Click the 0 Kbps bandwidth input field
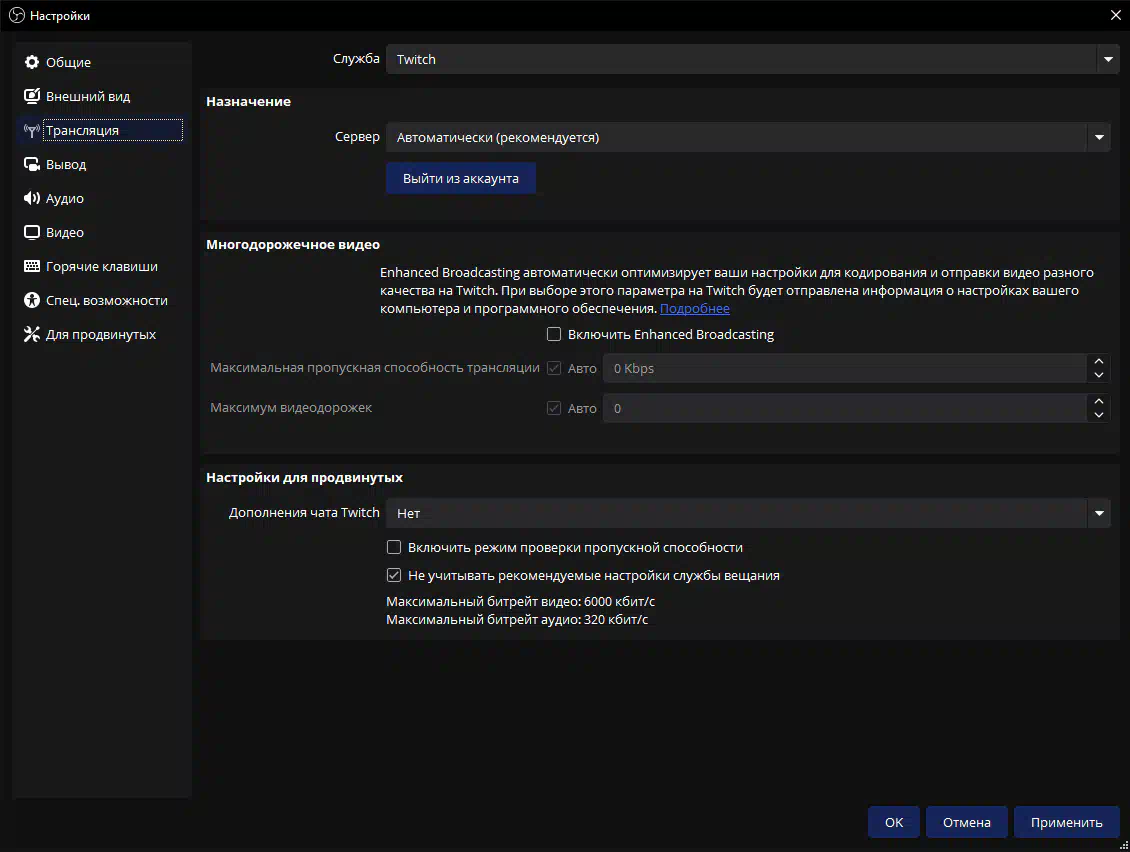 [x=845, y=368]
